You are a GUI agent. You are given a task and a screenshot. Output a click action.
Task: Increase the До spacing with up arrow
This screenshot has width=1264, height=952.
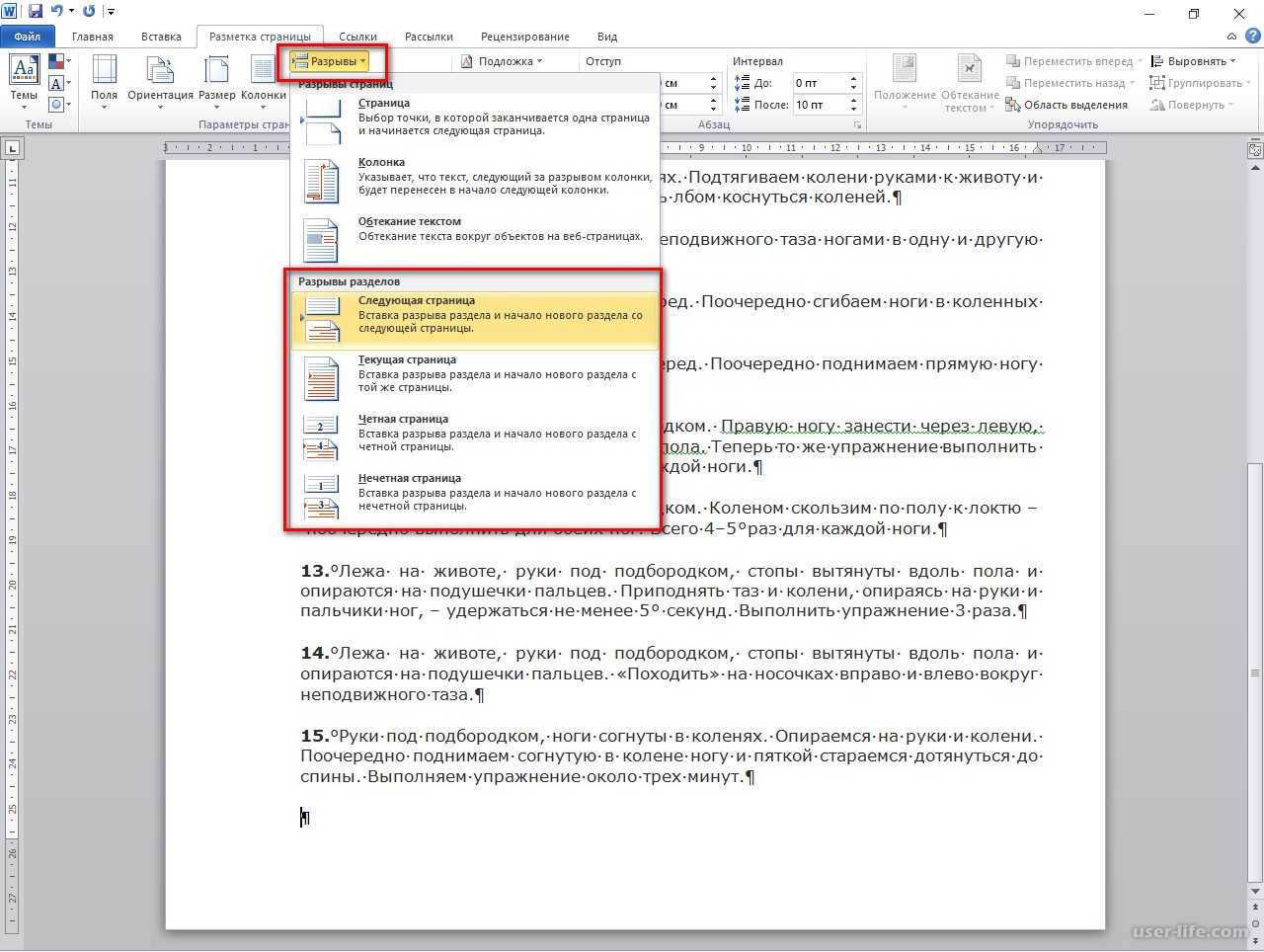click(854, 79)
